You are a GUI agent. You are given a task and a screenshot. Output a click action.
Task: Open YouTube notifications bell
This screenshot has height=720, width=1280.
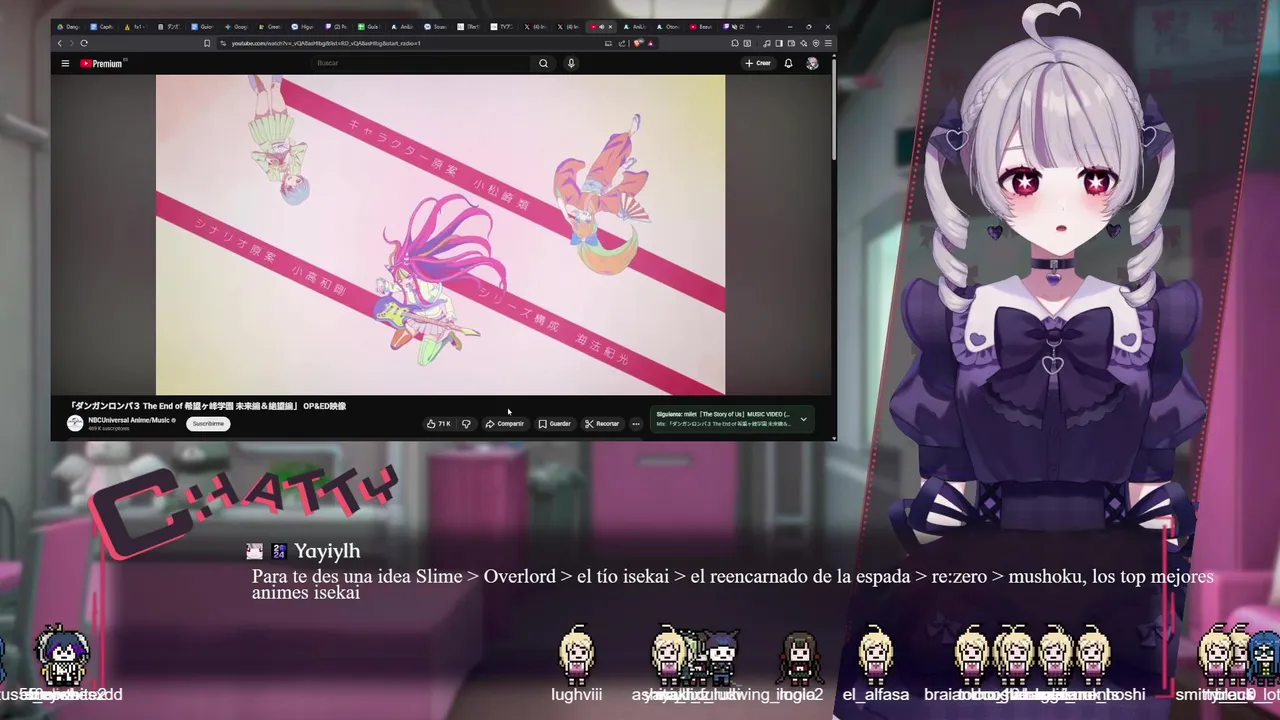tap(788, 63)
